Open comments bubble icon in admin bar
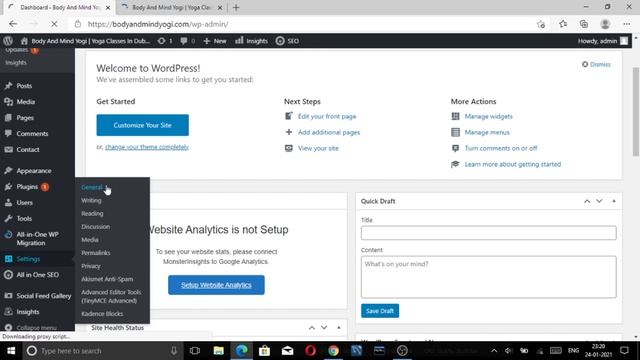640x360 pixels. tap(188, 41)
